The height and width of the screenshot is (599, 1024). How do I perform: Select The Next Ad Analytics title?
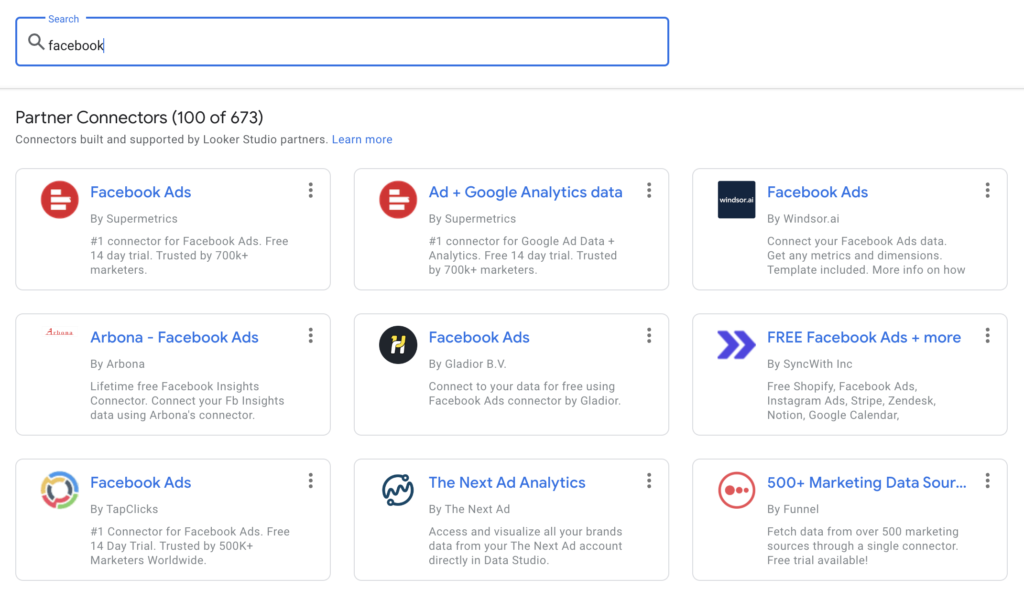coord(507,482)
